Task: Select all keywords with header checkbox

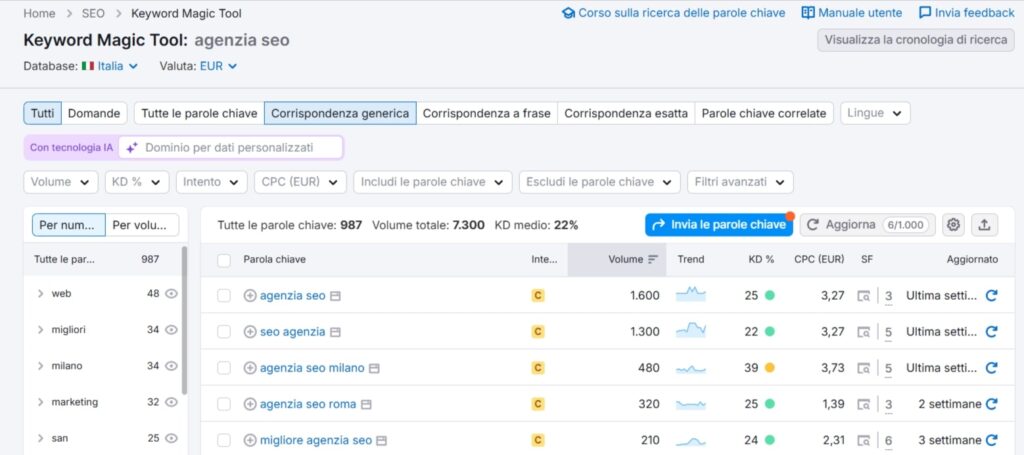Action: click(x=224, y=260)
